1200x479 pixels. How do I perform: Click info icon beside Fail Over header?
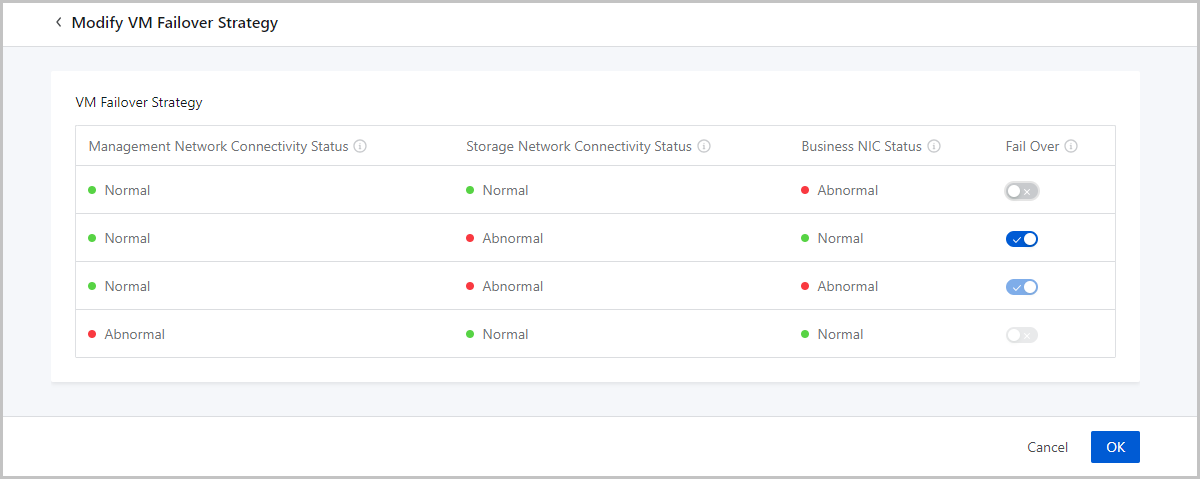pyautogui.click(x=1071, y=146)
